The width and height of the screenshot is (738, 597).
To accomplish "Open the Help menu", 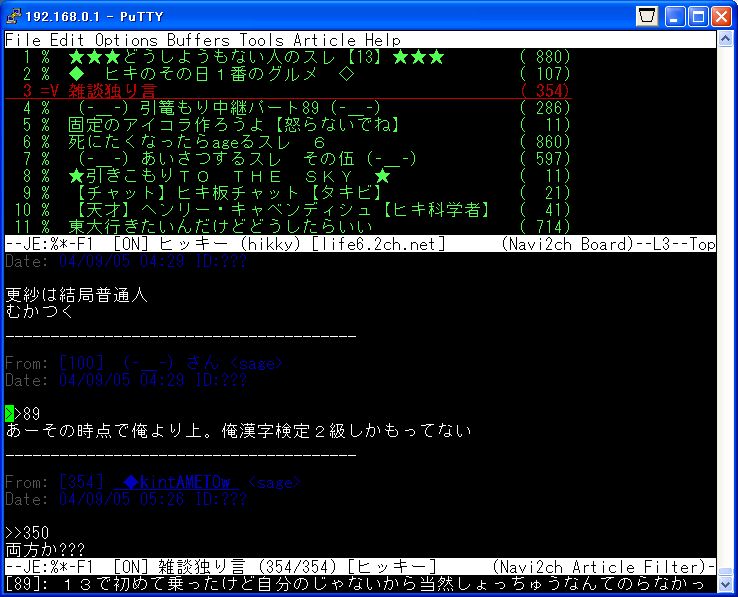I will coord(383,40).
